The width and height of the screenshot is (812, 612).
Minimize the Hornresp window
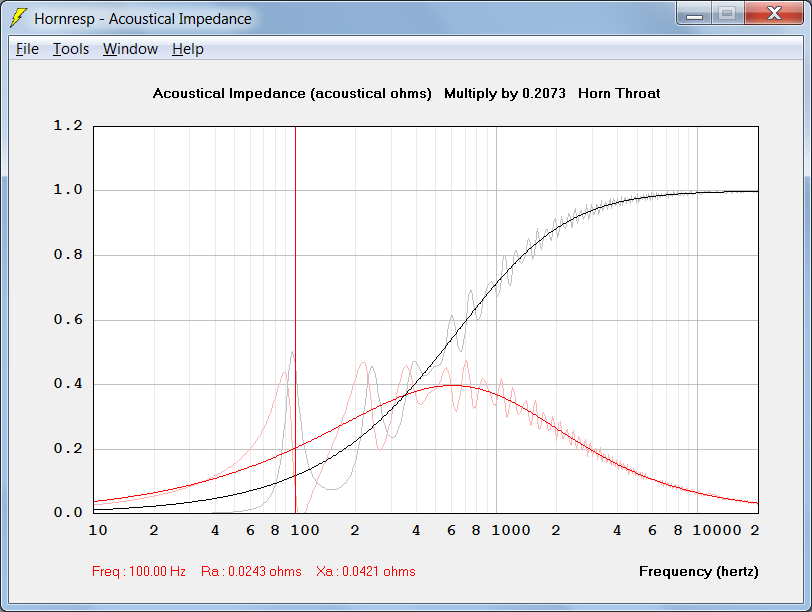coord(694,14)
